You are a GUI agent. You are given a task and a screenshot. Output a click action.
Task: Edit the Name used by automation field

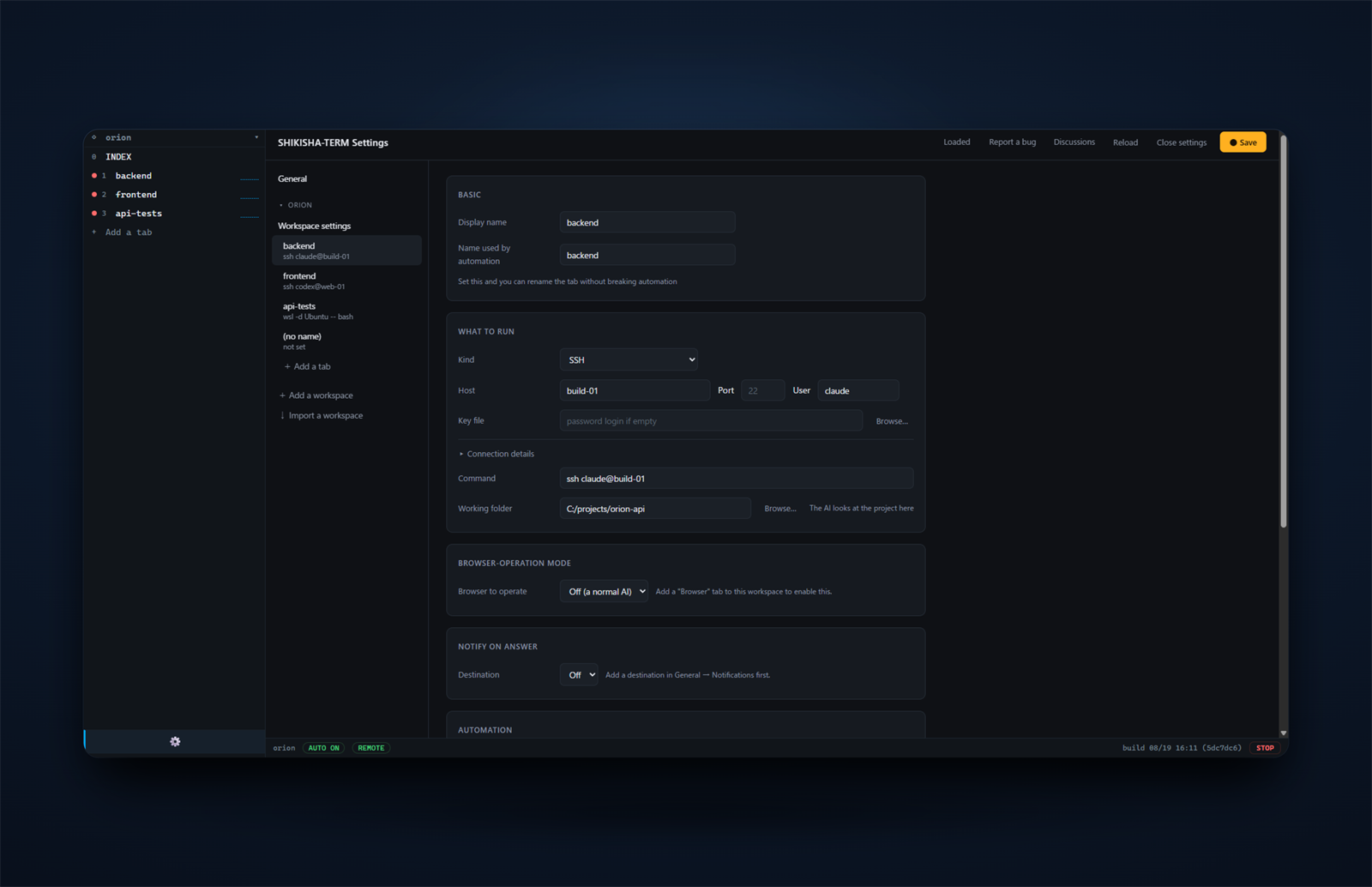coord(647,255)
